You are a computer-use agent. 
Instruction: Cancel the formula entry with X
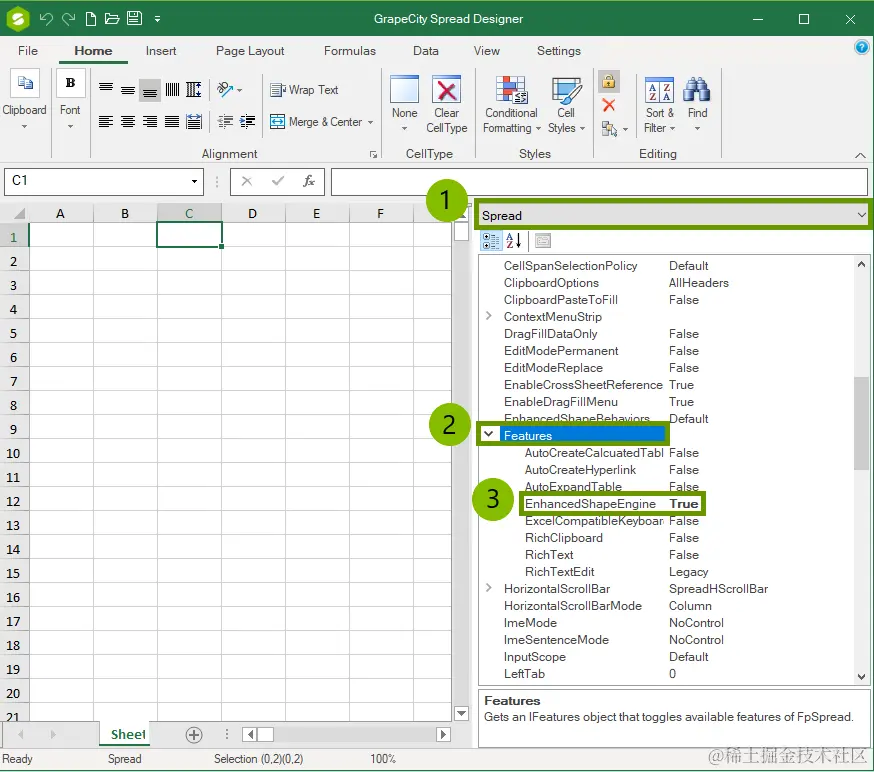246,181
